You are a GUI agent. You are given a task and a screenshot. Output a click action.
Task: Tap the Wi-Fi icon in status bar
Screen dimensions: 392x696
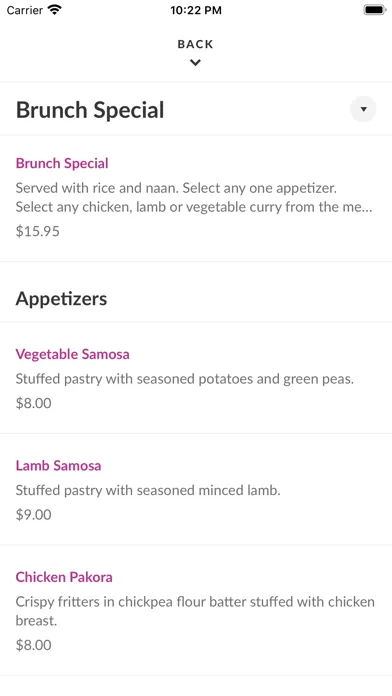click(55, 10)
